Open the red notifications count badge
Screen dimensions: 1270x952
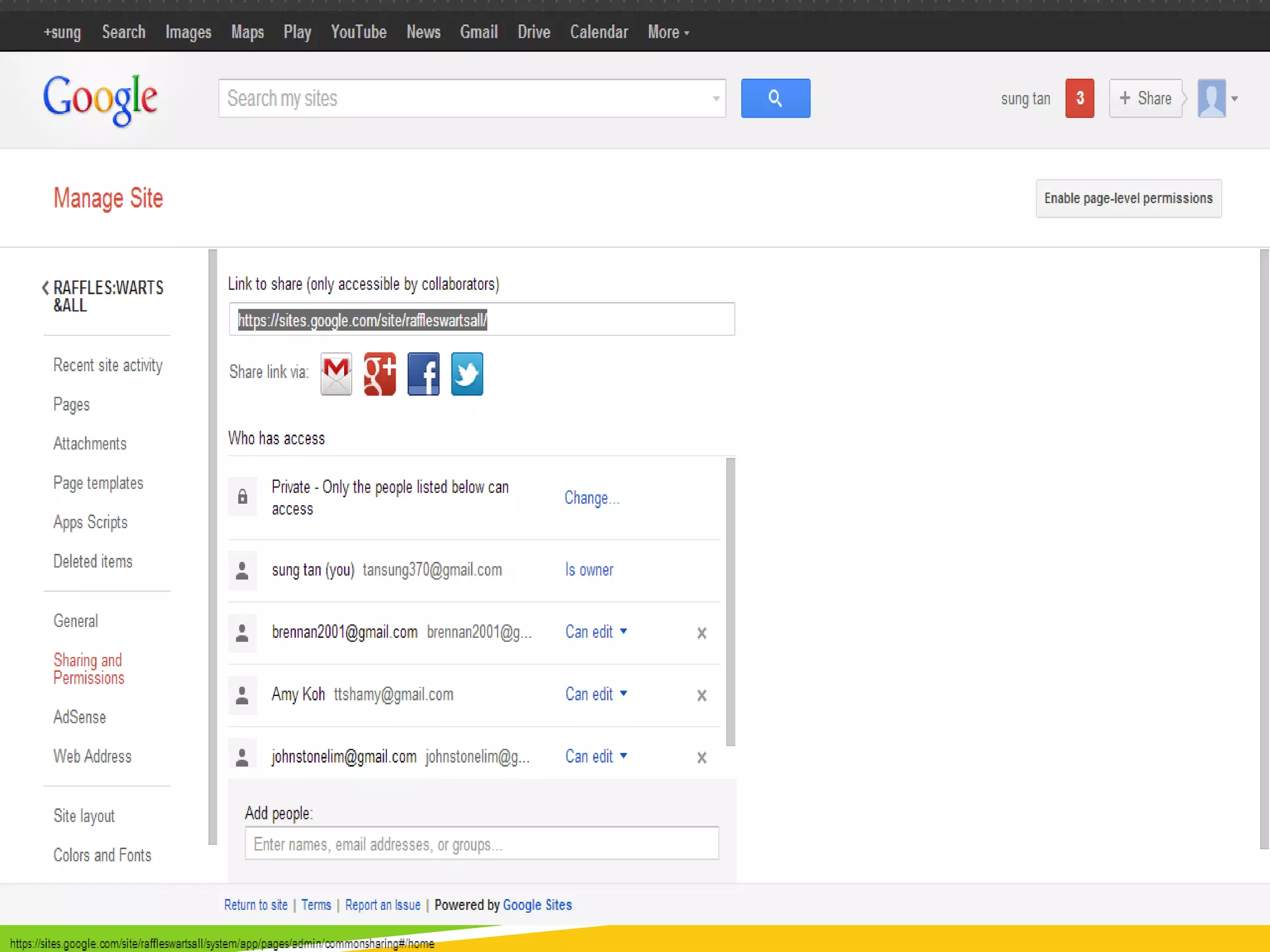[1079, 98]
